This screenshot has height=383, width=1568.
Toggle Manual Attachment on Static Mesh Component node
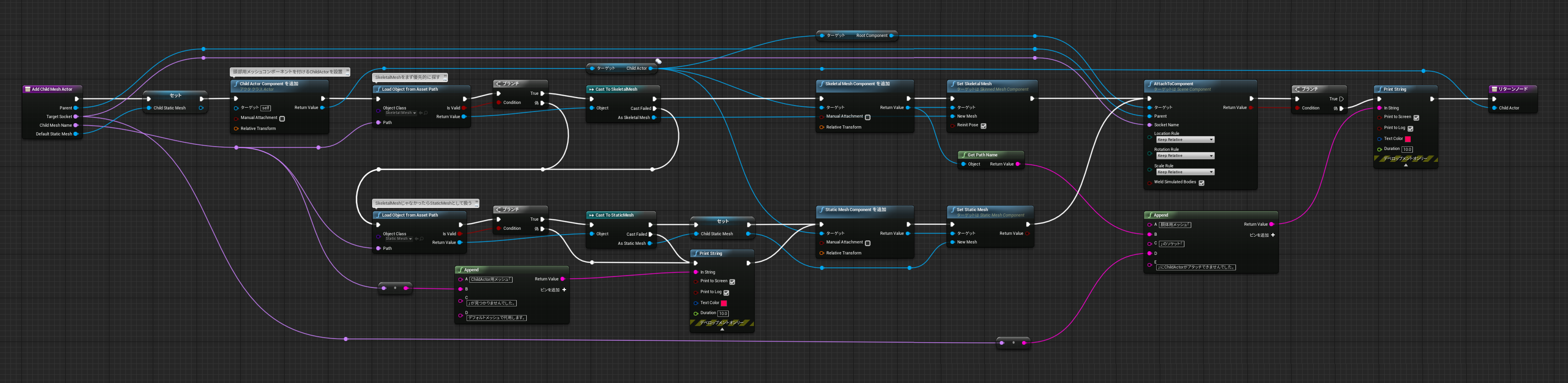point(867,243)
